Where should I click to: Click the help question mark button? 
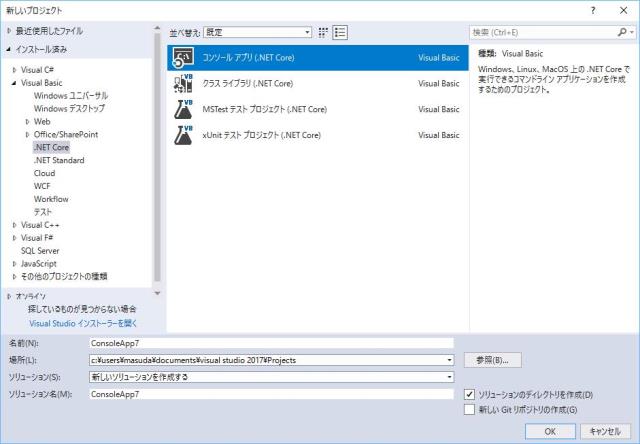(594, 9)
